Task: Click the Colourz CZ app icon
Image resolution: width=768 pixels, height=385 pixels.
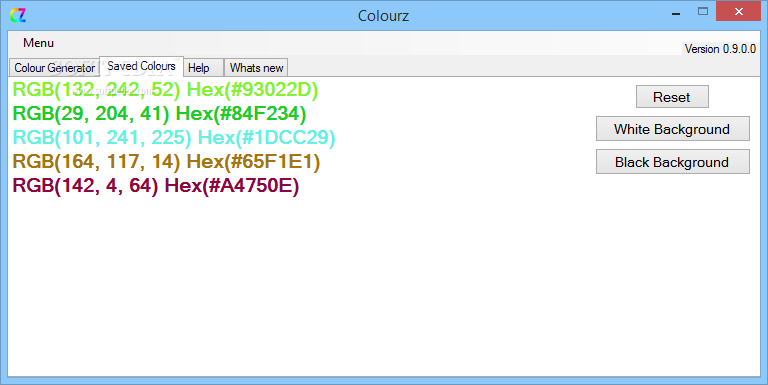Action: click(x=18, y=15)
